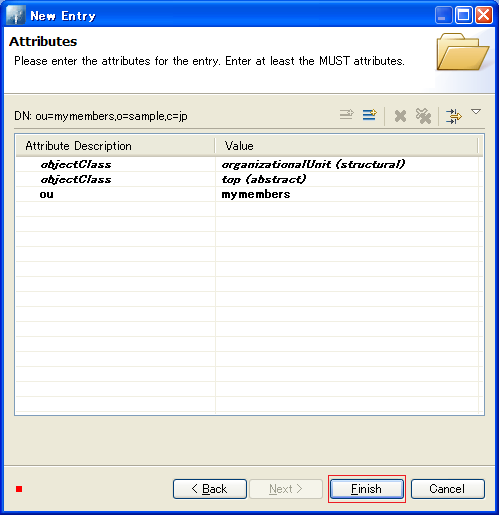Click the mymembers value cell
Viewport: 499px width, 515px height.
256,195
